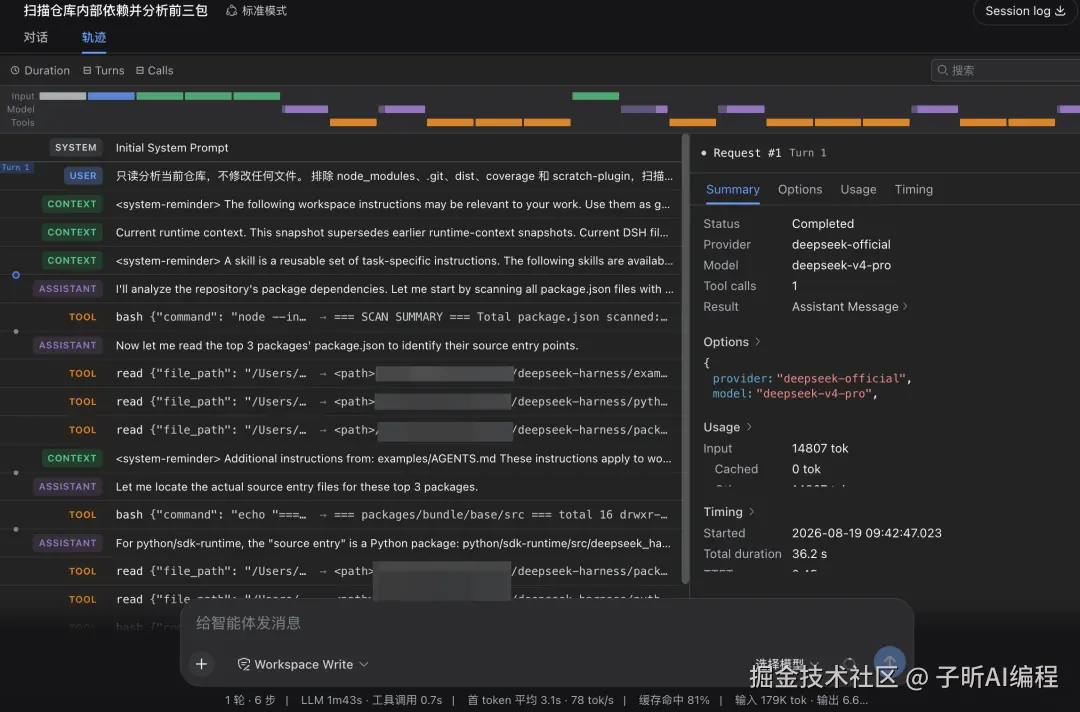The height and width of the screenshot is (712, 1080).
Task: Select ASSISTANT row locating source entry files
Action: click(x=341, y=486)
